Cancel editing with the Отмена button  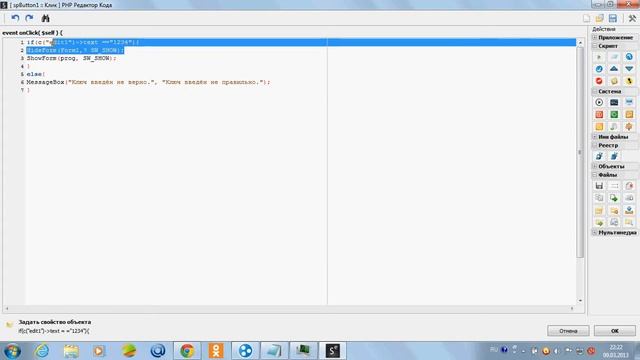[x=568, y=331]
